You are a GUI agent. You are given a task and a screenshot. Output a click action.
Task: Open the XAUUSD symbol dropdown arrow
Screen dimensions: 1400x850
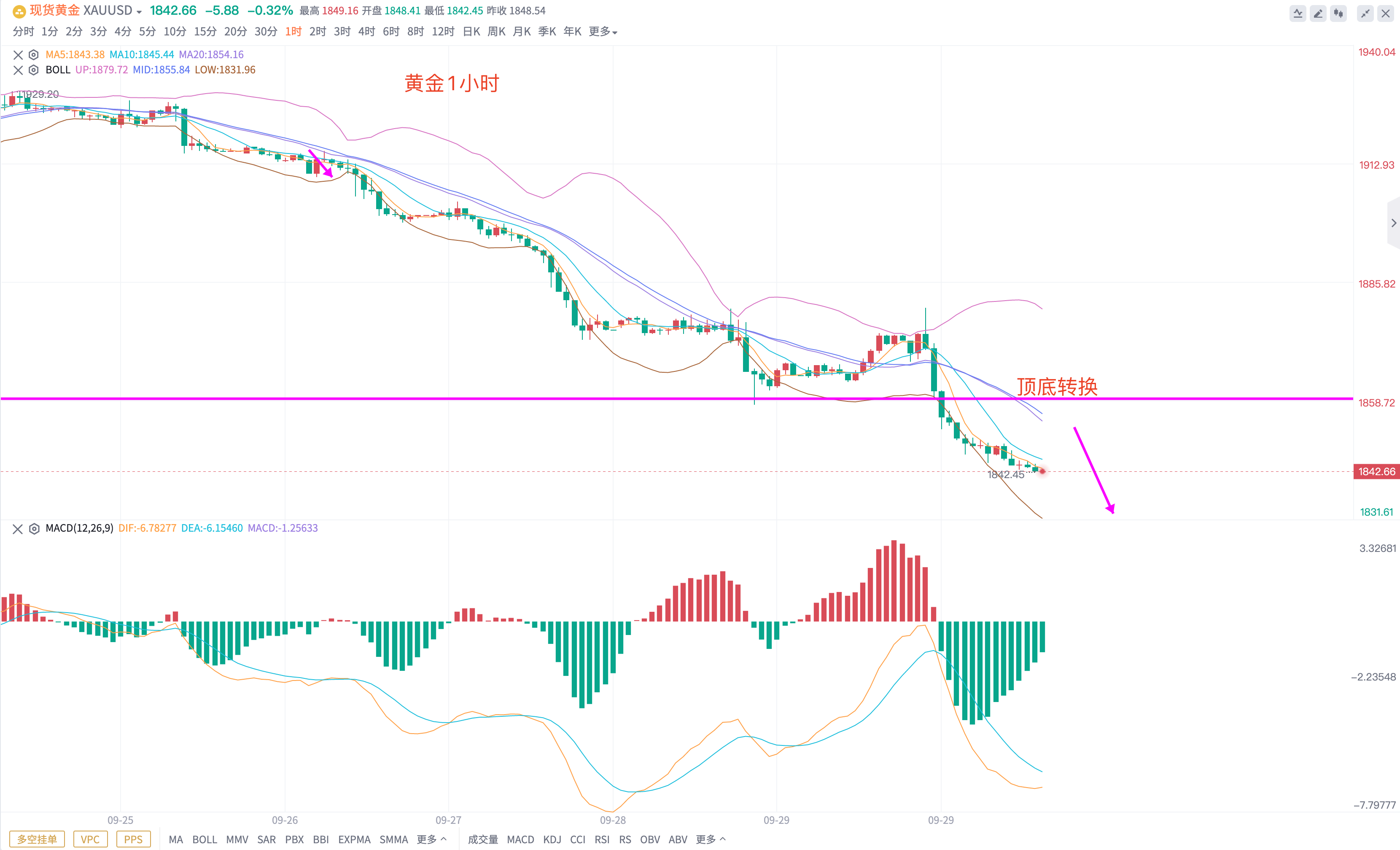139,12
